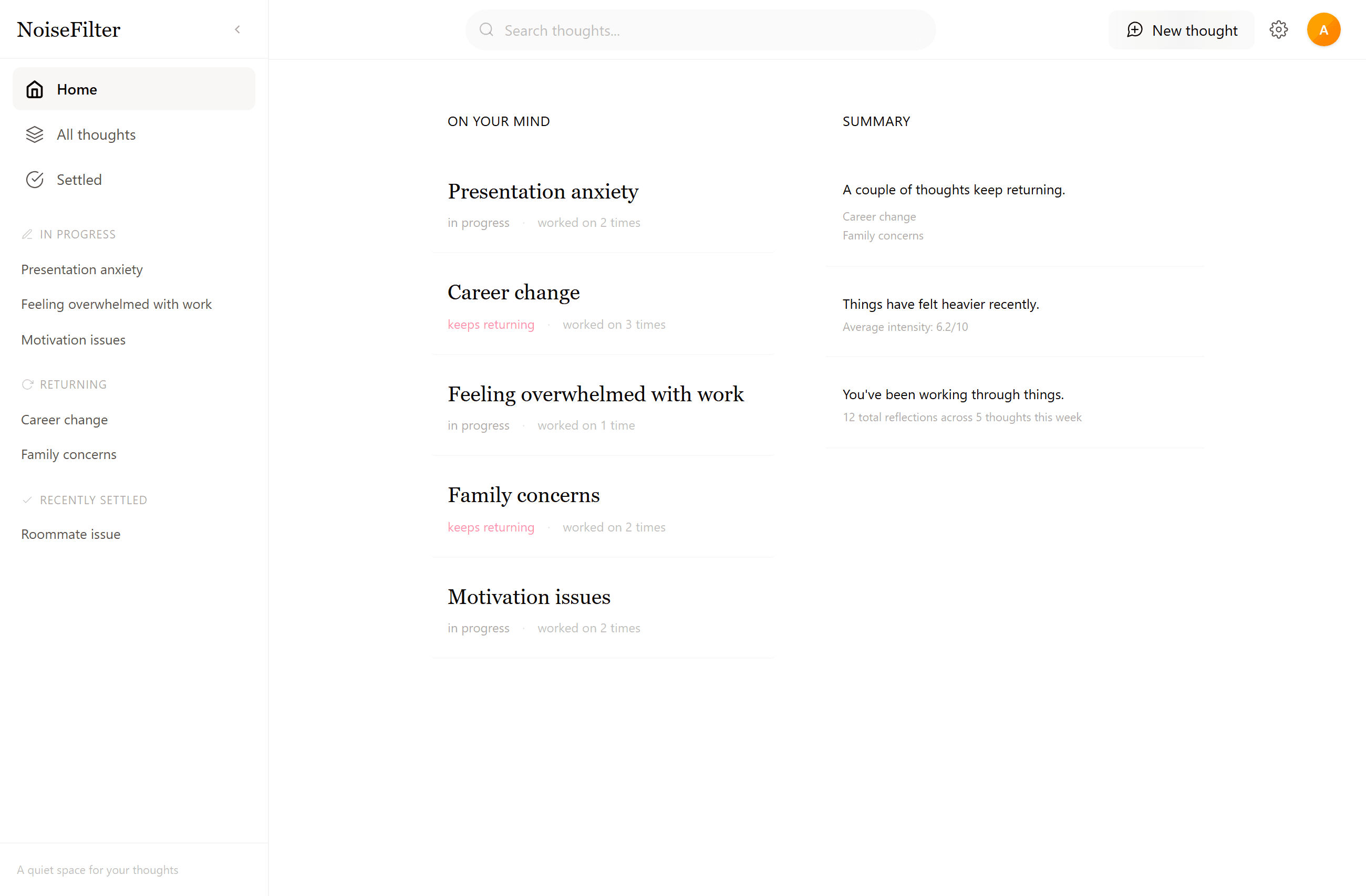Click the magnifying glass search icon
1366x896 pixels.
[486, 30]
